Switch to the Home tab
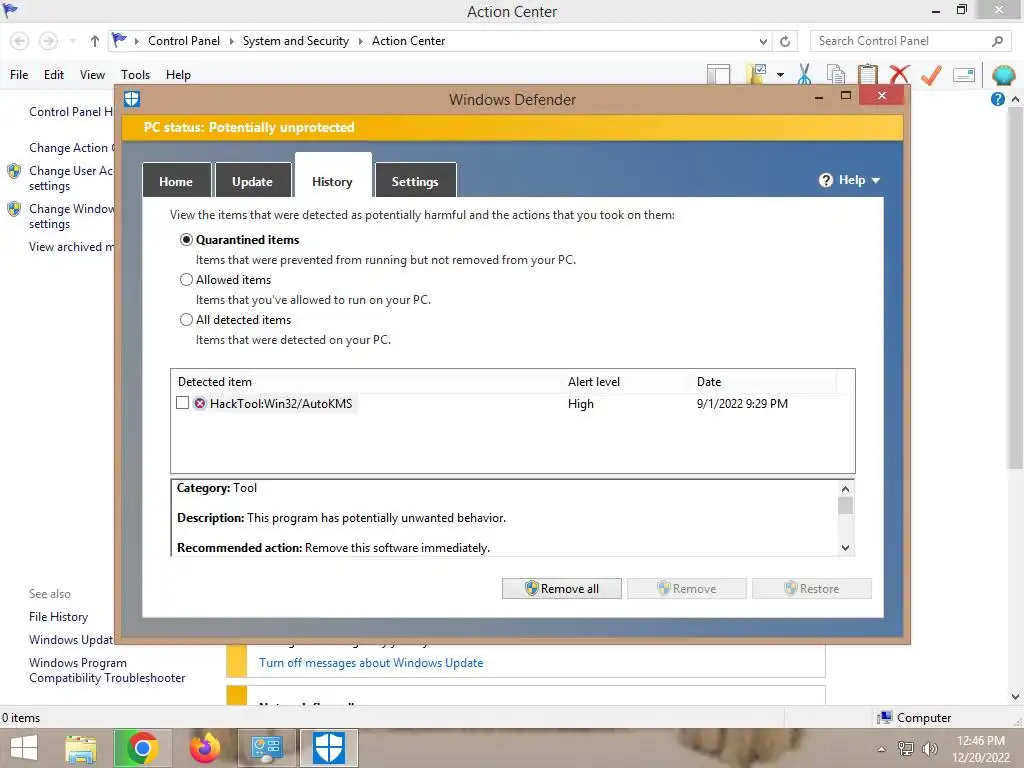 point(176,181)
